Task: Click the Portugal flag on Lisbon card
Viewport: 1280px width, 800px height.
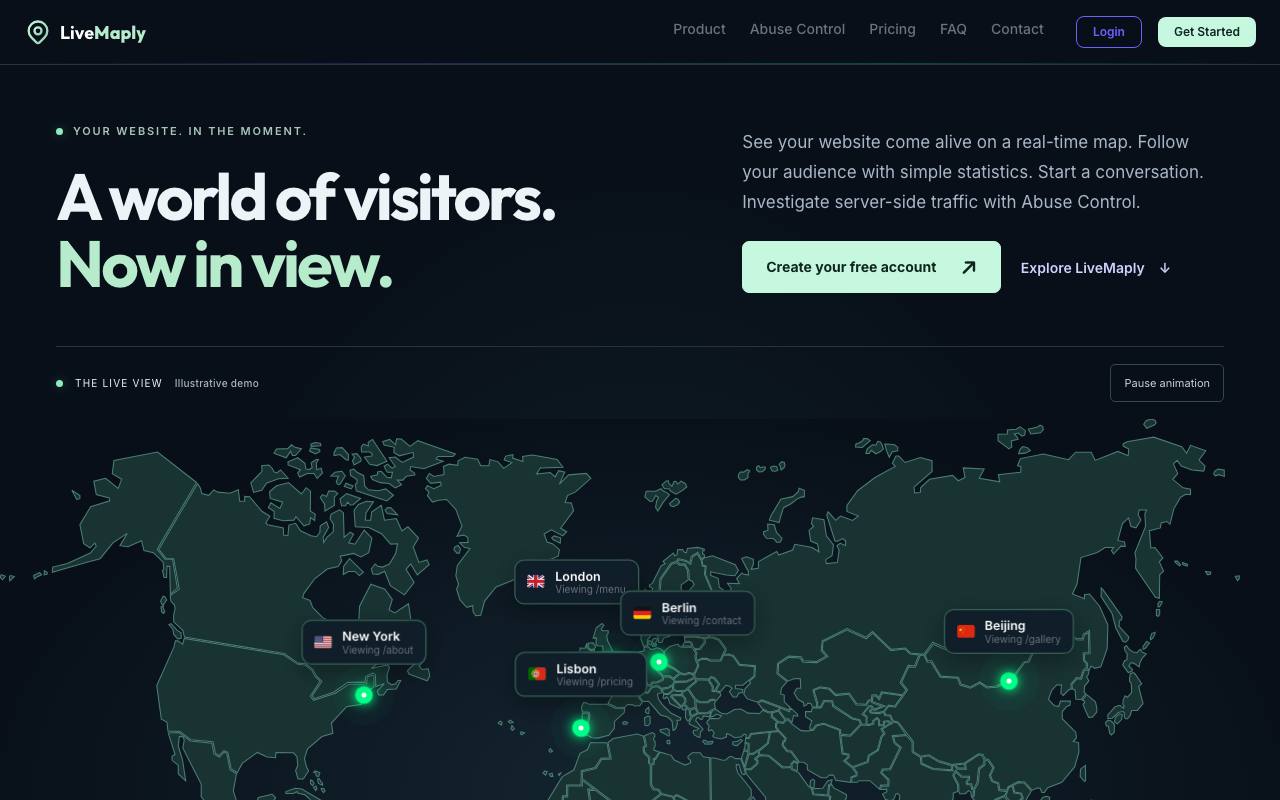Action: (537, 674)
